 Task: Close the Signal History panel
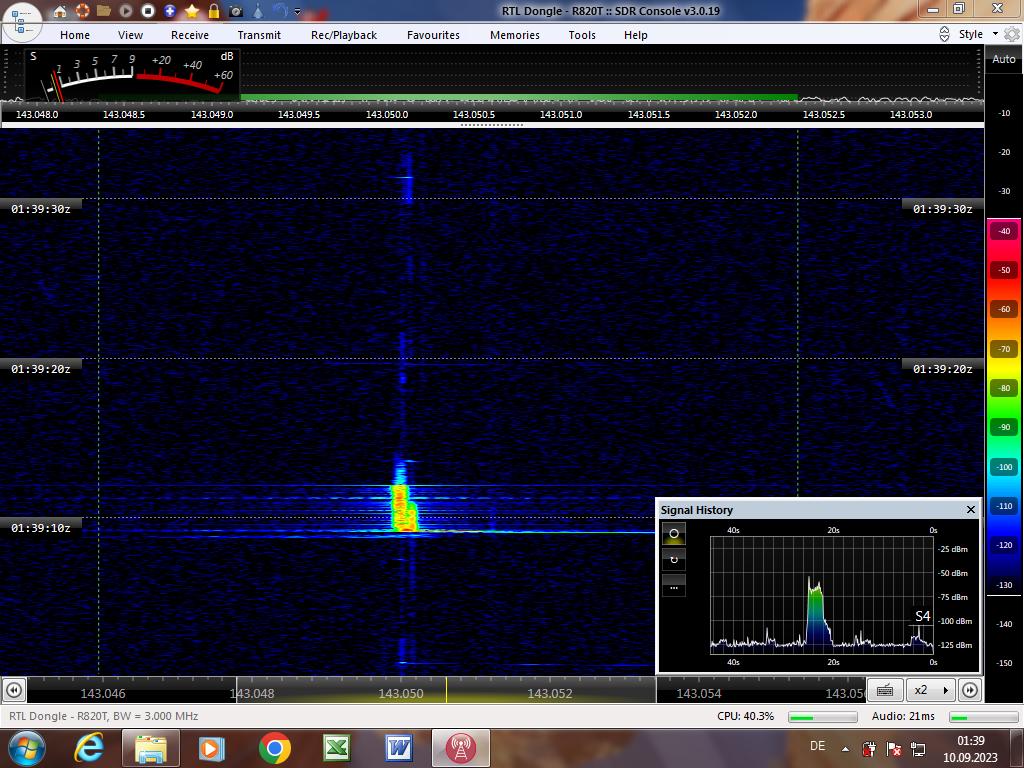[970, 509]
